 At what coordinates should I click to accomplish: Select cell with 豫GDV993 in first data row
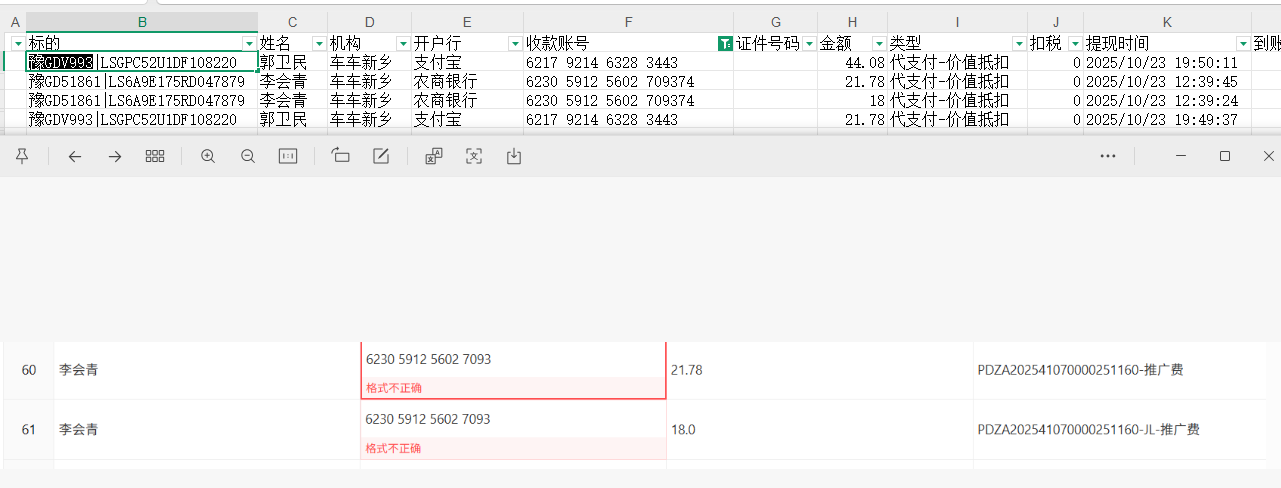tap(142, 62)
